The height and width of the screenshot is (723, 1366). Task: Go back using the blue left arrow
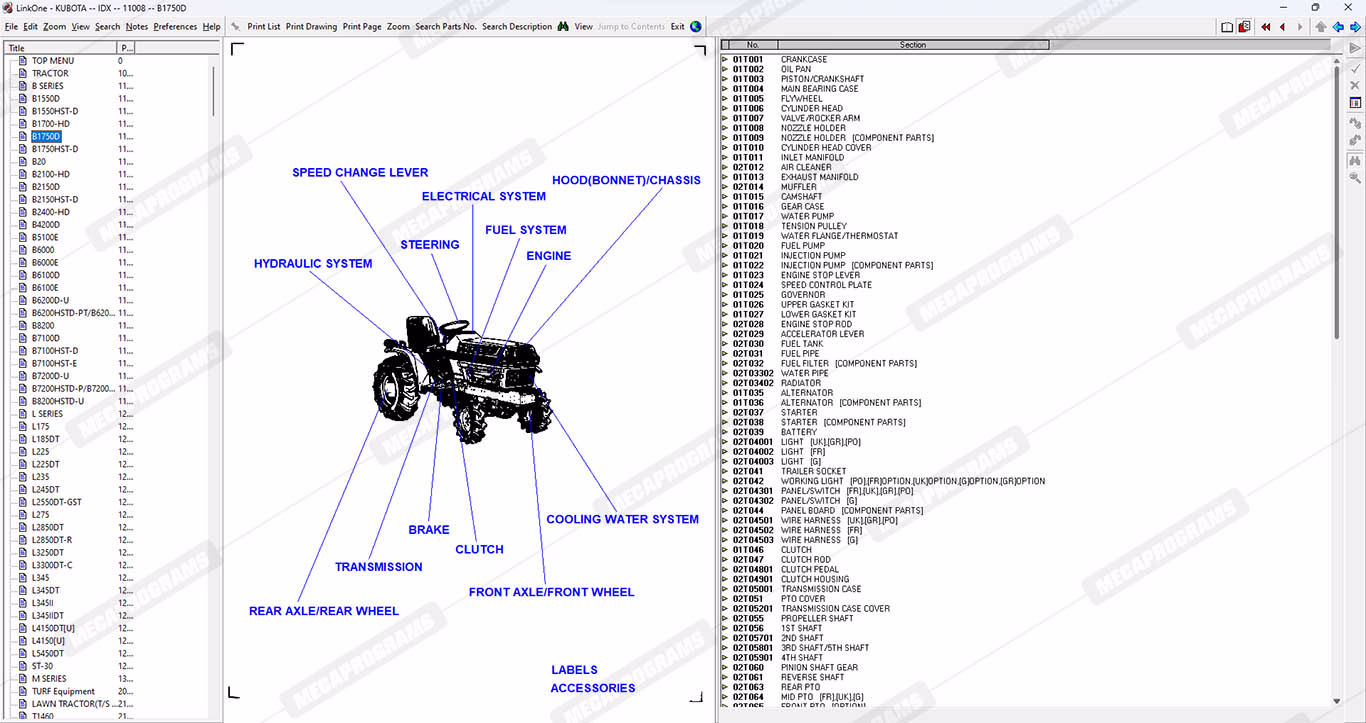point(1338,27)
